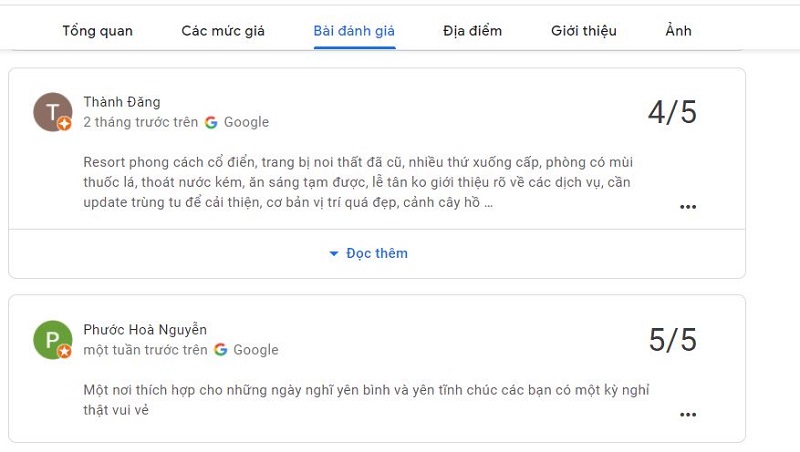The height and width of the screenshot is (452, 800).
Task: Click the Google logo in Thành Đăng's review
Action: [x=211, y=122]
